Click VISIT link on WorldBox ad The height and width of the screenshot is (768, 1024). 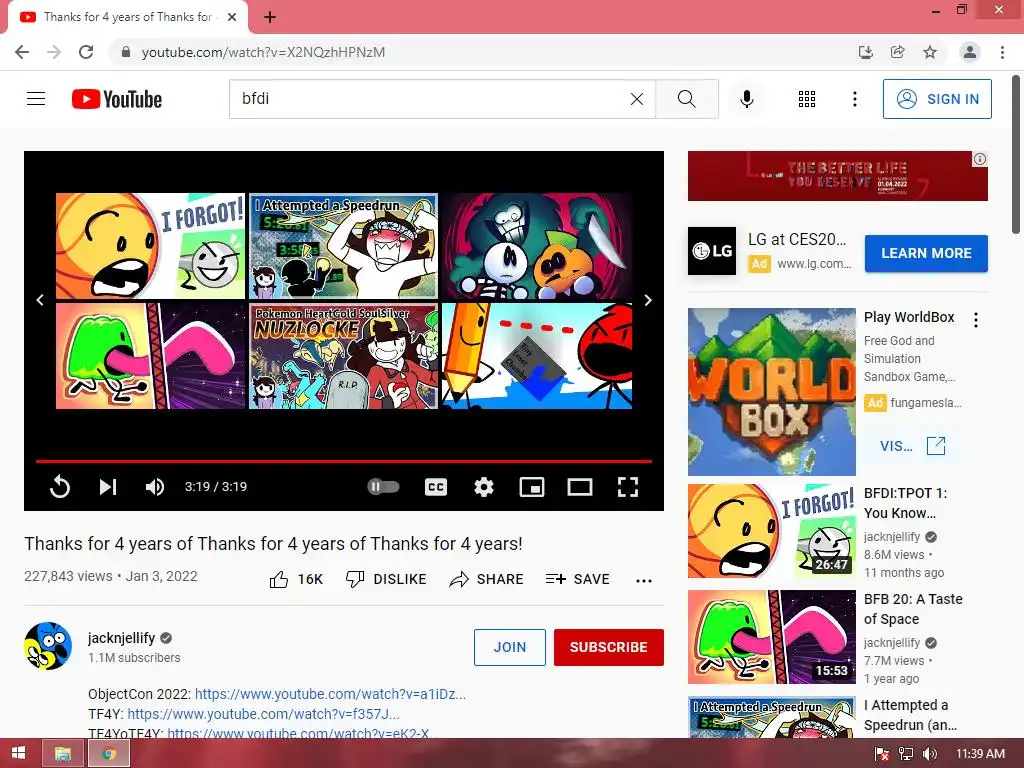912,446
